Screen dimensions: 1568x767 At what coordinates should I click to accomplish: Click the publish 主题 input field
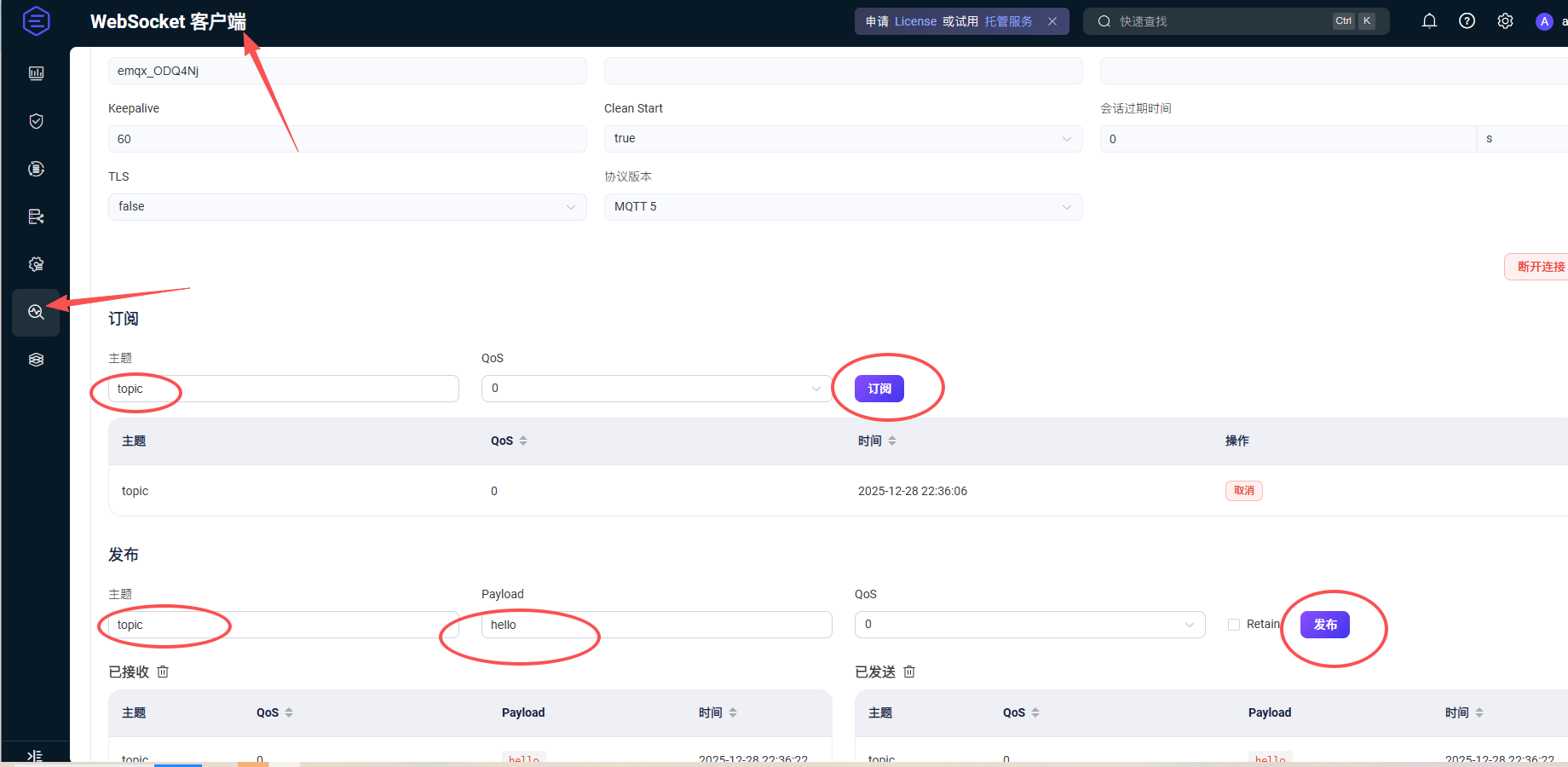[283, 625]
